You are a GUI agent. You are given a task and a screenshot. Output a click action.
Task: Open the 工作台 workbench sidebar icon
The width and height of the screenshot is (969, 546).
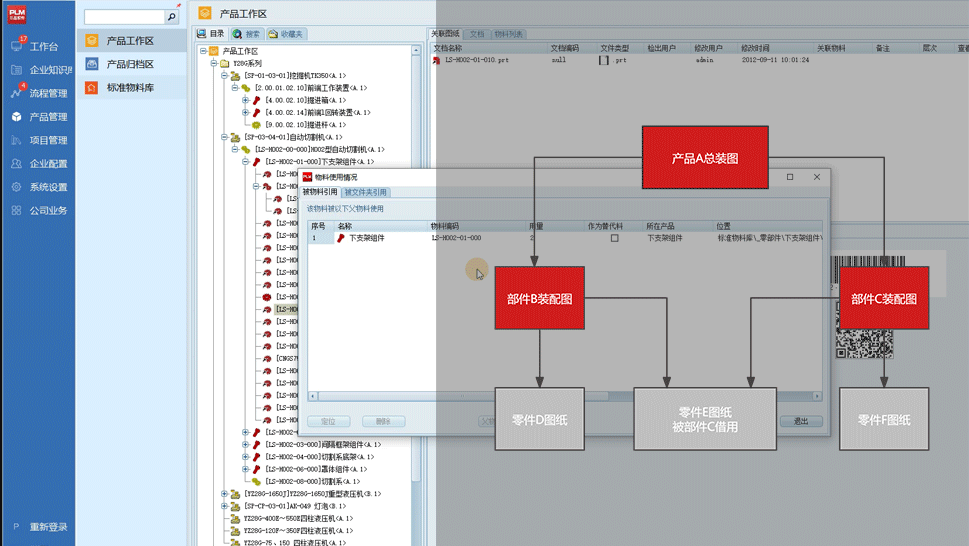[17, 46]
